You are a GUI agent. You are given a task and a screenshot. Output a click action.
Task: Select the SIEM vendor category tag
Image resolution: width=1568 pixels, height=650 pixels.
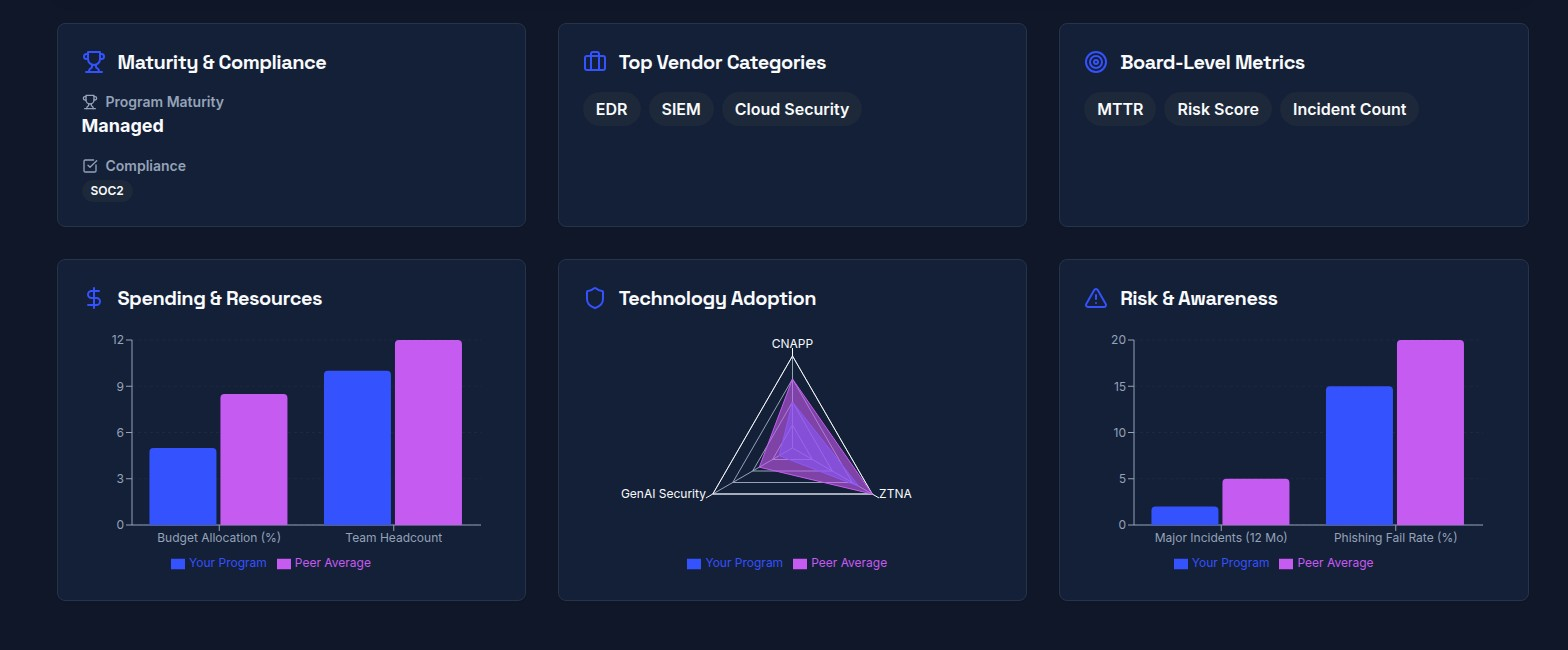coord(681,109)
